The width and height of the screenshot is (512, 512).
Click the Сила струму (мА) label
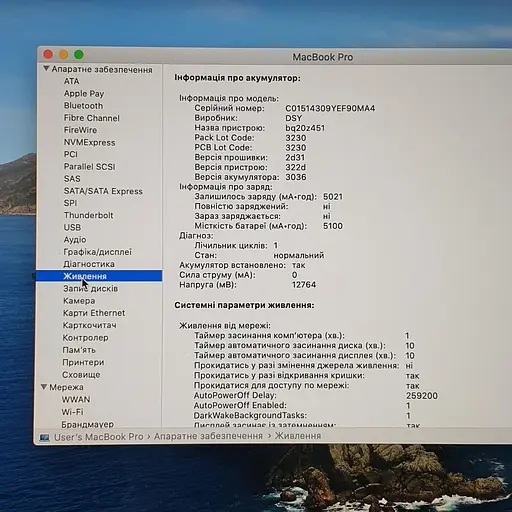click(217, 275)
